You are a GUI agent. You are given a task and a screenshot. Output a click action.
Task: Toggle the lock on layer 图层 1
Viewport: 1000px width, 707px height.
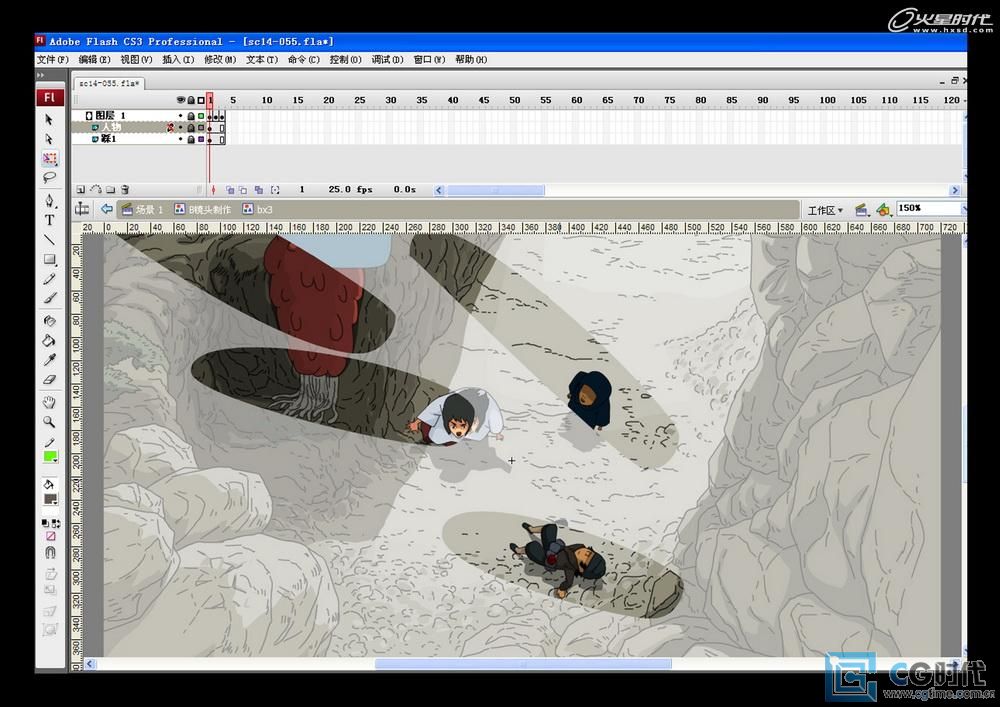click(191, 116)
